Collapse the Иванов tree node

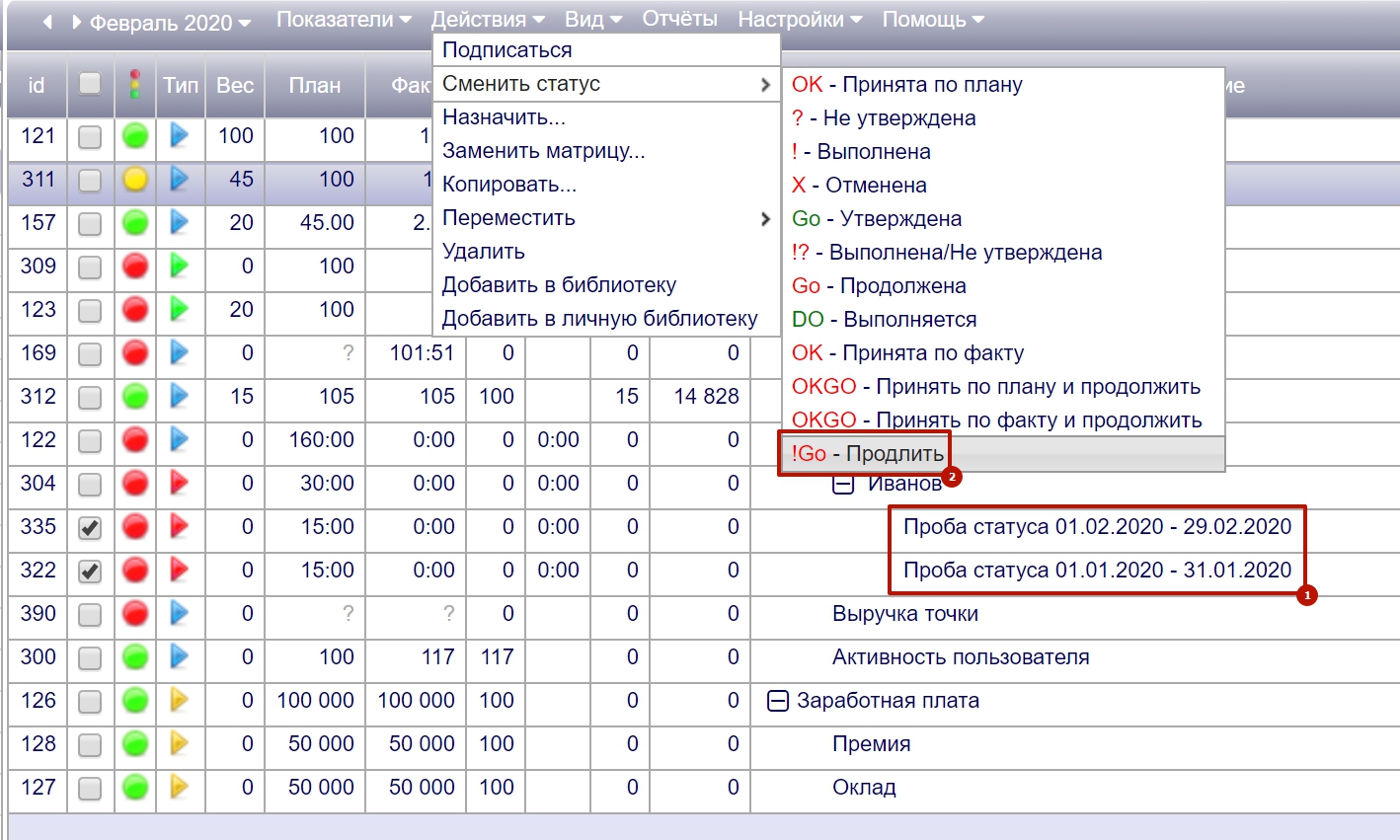point(843,485)
